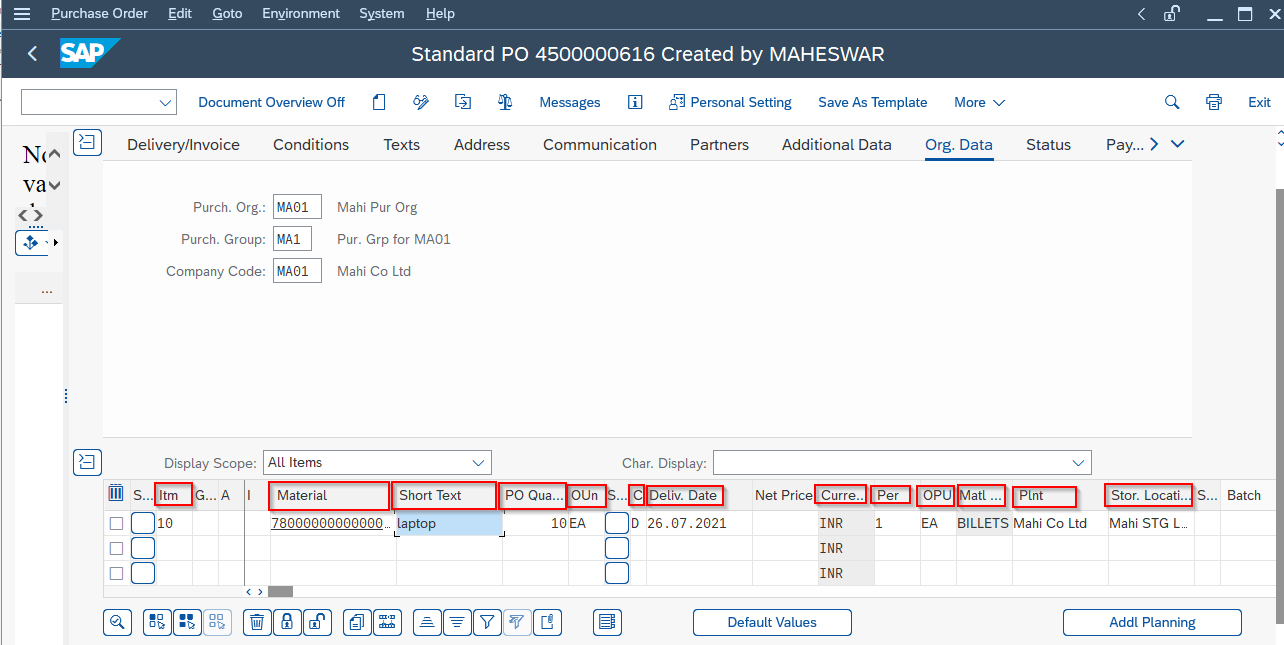The width and height of the screenshot is (1284, 645).
Task: Delete item with the trash can icon
Action: coord(257,622)
